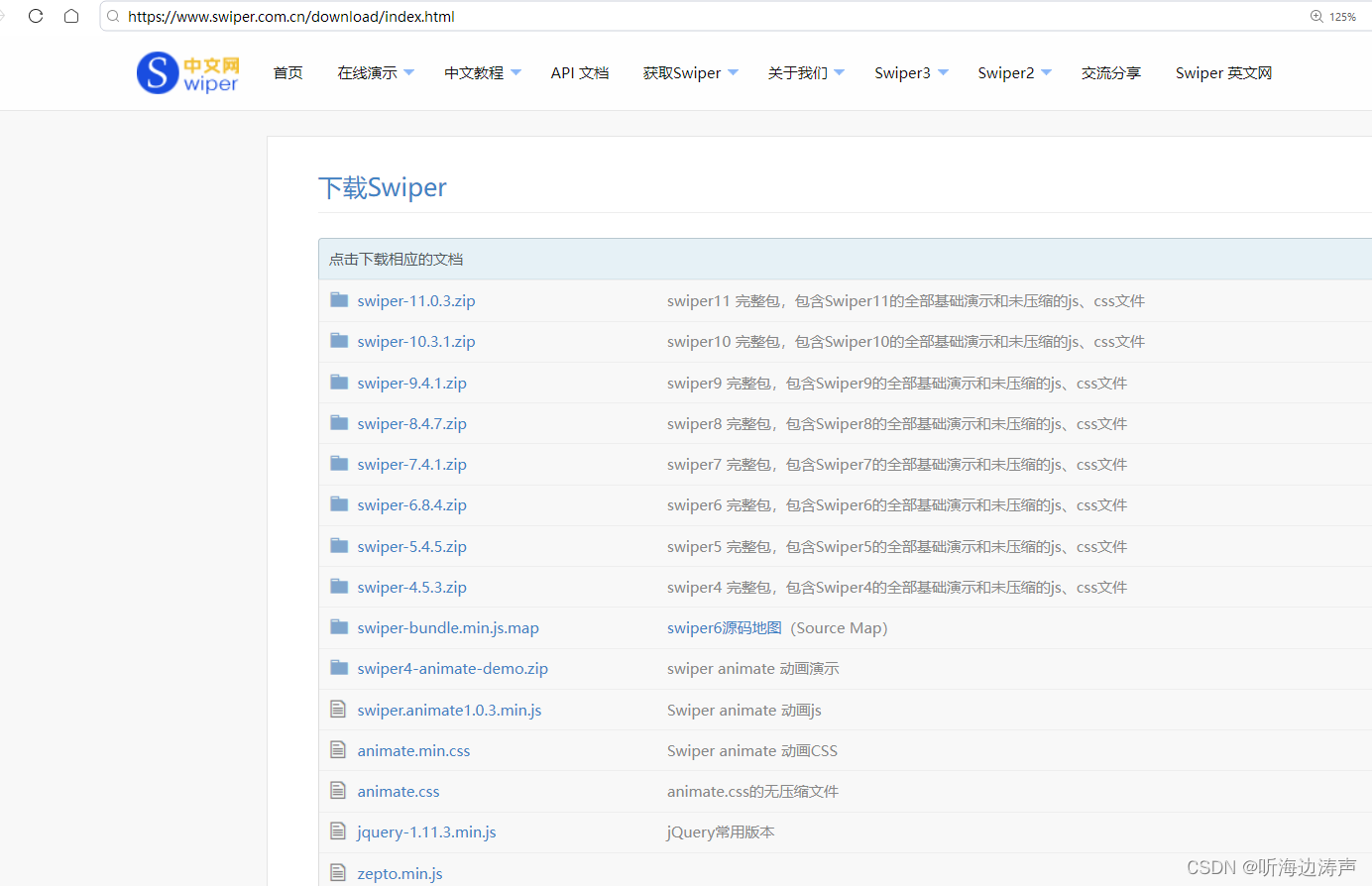Expand the Swiper3 dropdown menu
Image resolution: width=1372 pixels, height=886 pixels.
coord(912,72)
